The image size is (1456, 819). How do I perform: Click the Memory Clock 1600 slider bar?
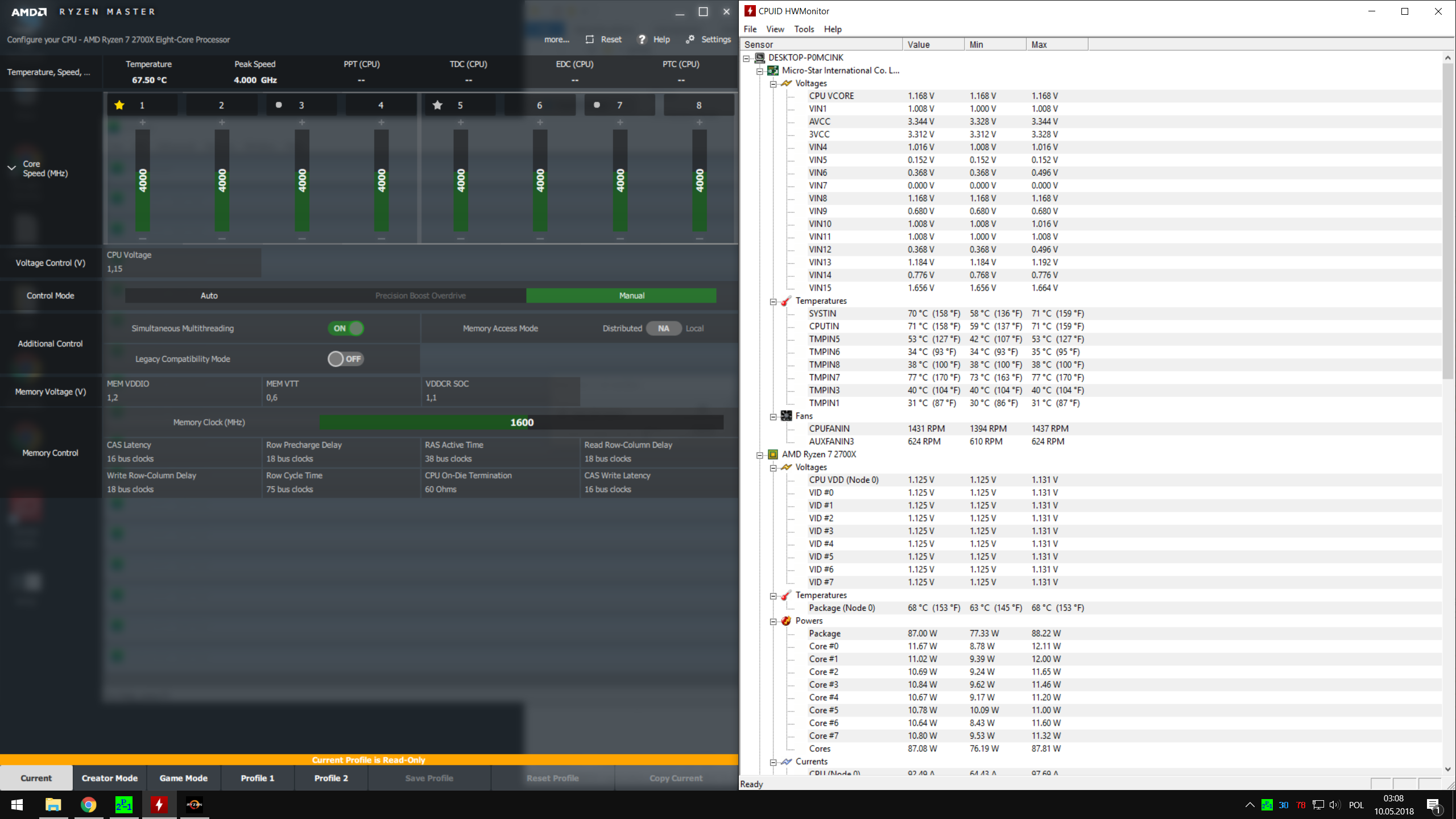click(x=522, y=422)
